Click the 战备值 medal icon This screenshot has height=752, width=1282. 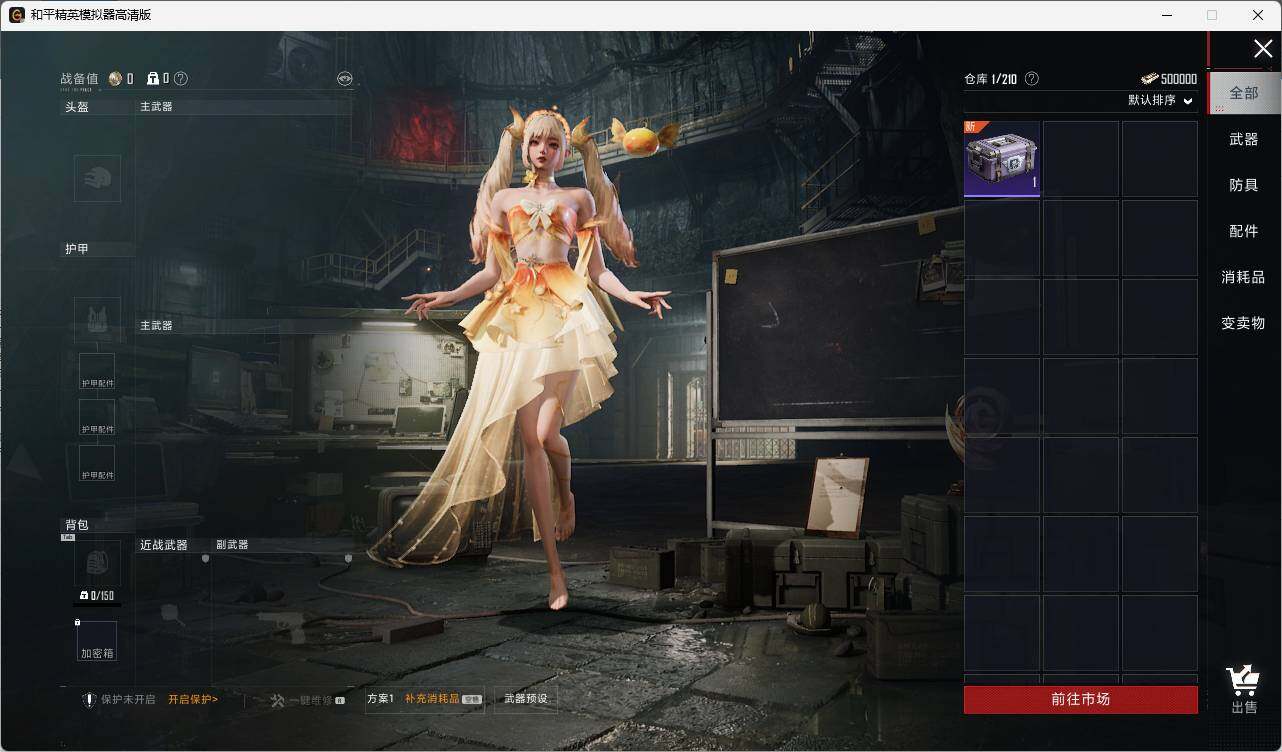point(115,79)
